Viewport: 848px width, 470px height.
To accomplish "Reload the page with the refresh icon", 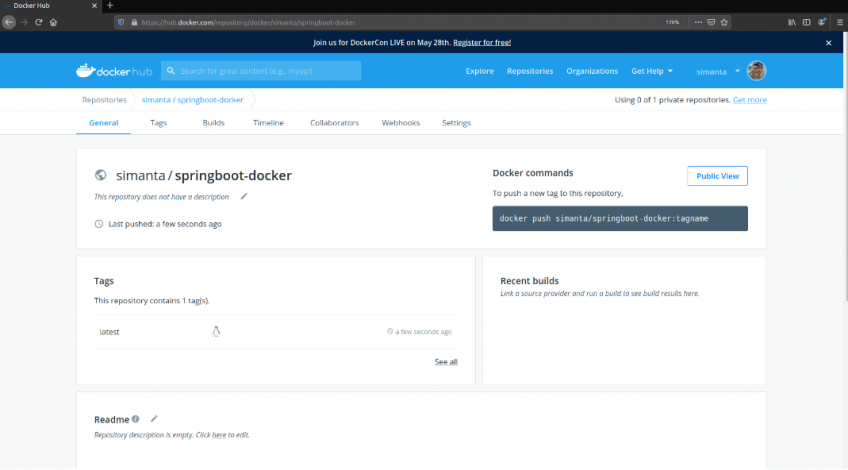I will (38, 22).
